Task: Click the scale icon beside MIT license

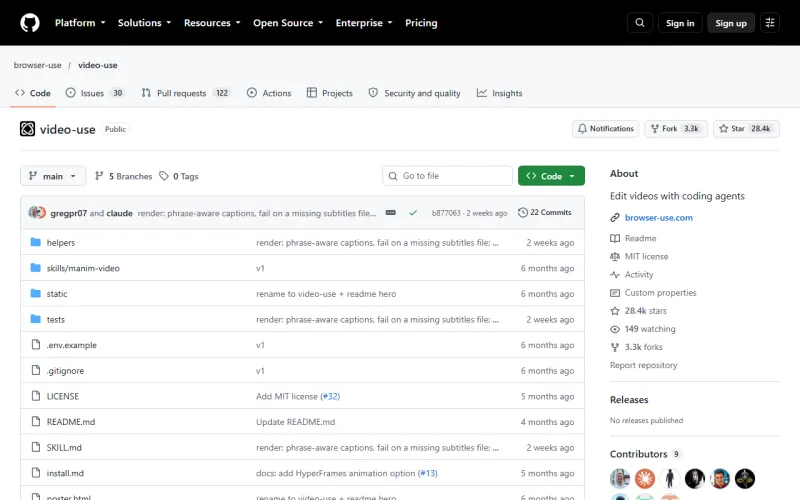Action: 615,257
